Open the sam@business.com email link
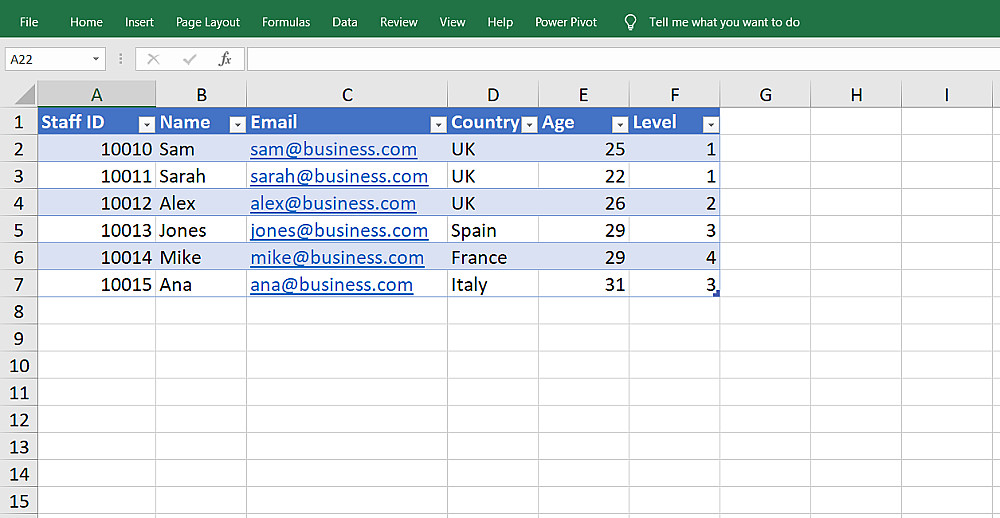The height and width of the screenshot is (518, 1000). click(x=333, y=149)
